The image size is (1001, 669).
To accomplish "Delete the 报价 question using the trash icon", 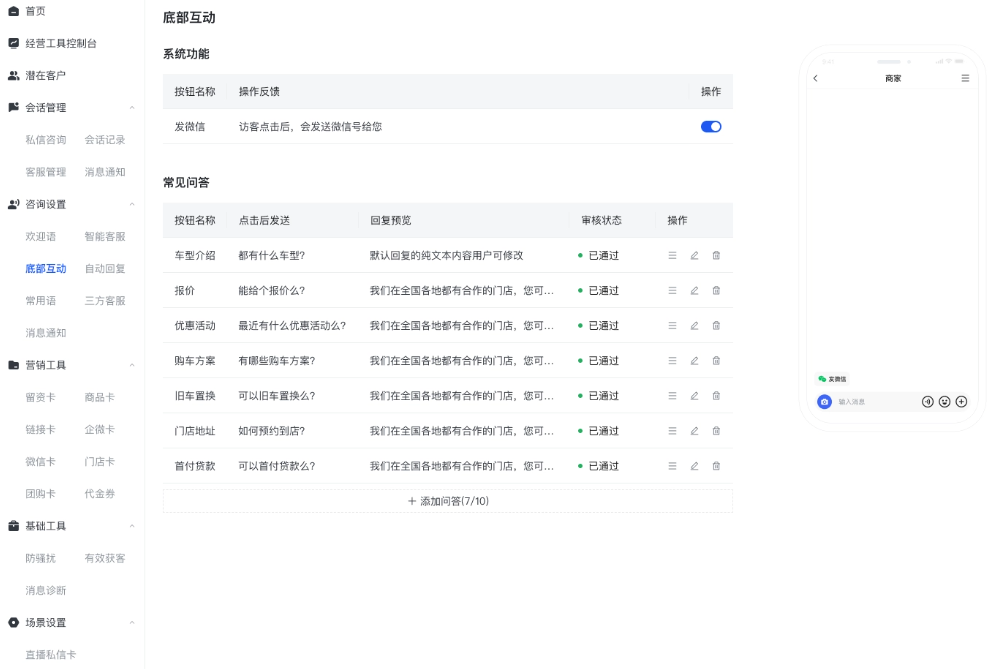I will click(716, 290).
